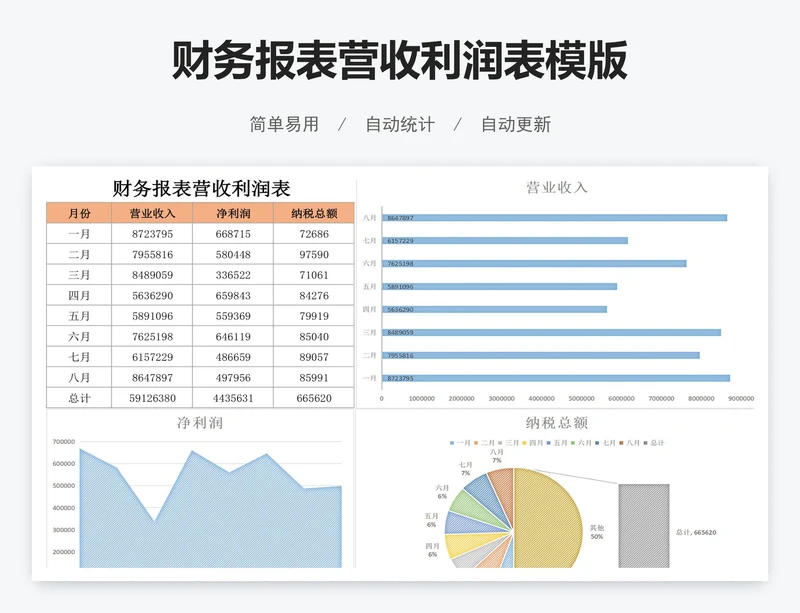Click the 700000 axis label in profit chart
Screen dimensions: 800x613
coord(64,442)
